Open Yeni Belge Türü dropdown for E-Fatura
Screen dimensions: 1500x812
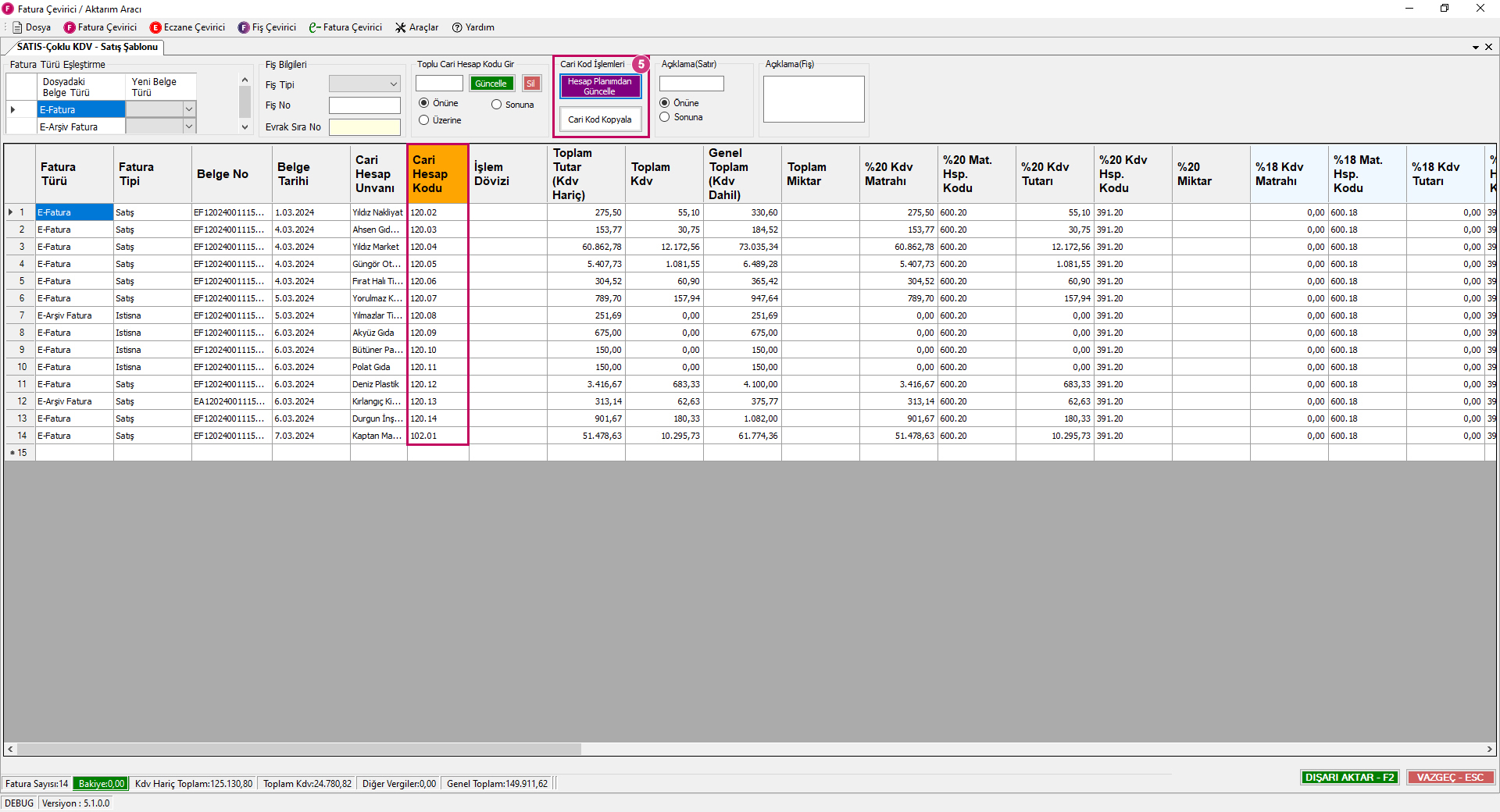point(188,109)
